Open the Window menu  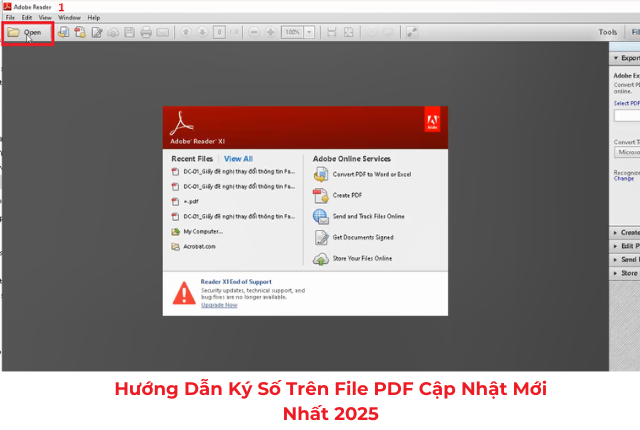click(69, 17)
